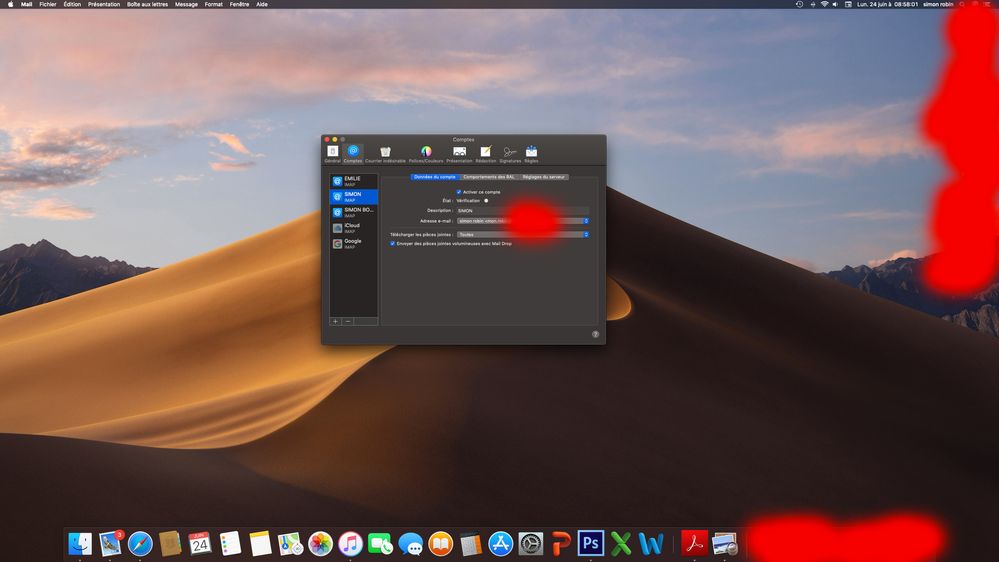
Task: Launch Photoshop from the Dock
Action: click(591, 543)
